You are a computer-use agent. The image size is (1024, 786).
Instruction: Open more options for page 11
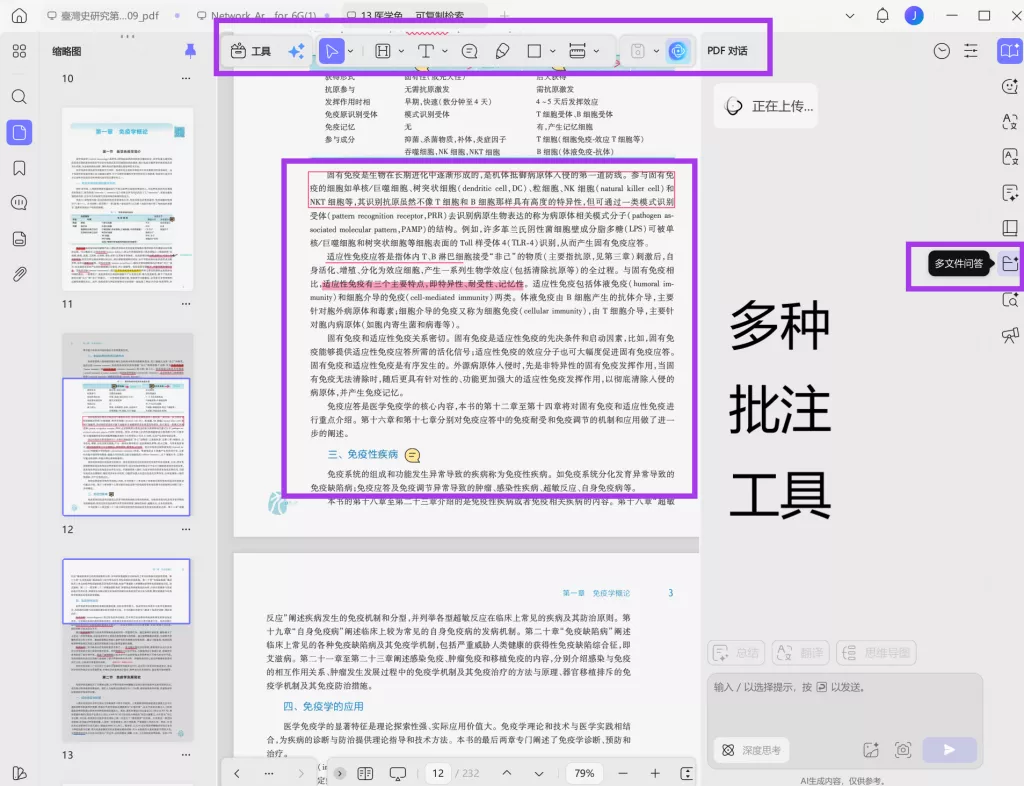(x=186, y=304)
